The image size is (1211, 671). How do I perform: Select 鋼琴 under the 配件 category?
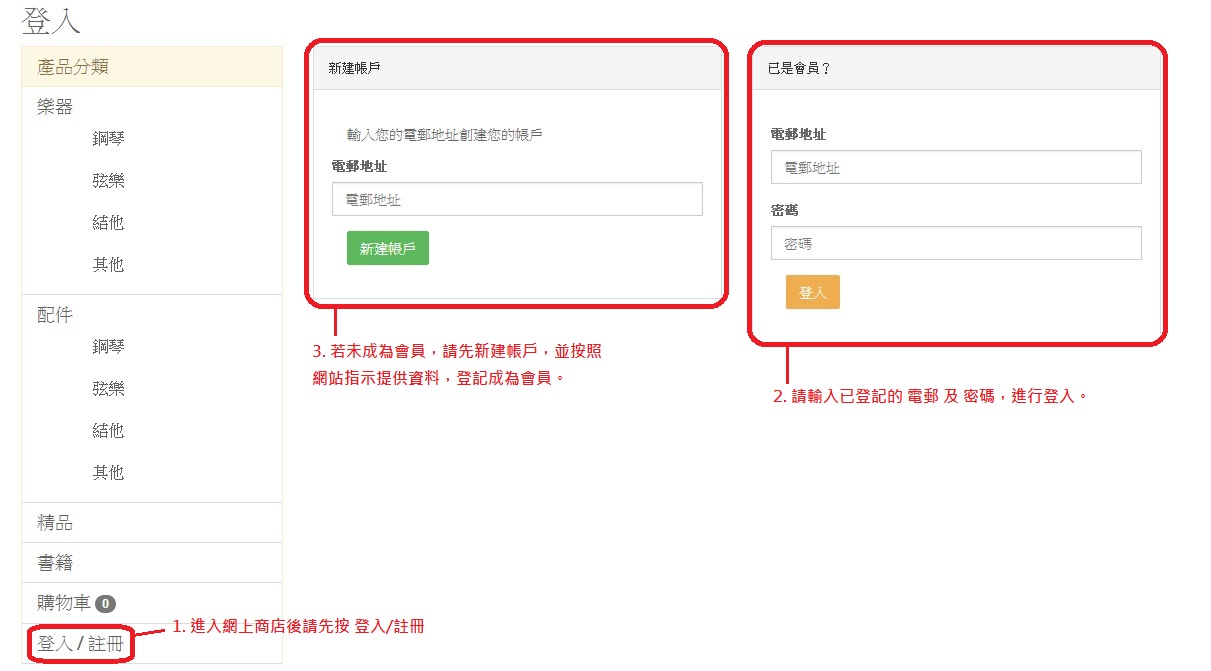pos(108,347)
